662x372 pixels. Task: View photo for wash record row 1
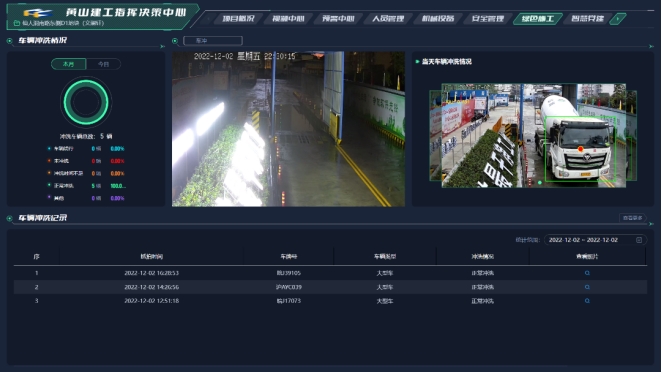click(x=587, y=273)
